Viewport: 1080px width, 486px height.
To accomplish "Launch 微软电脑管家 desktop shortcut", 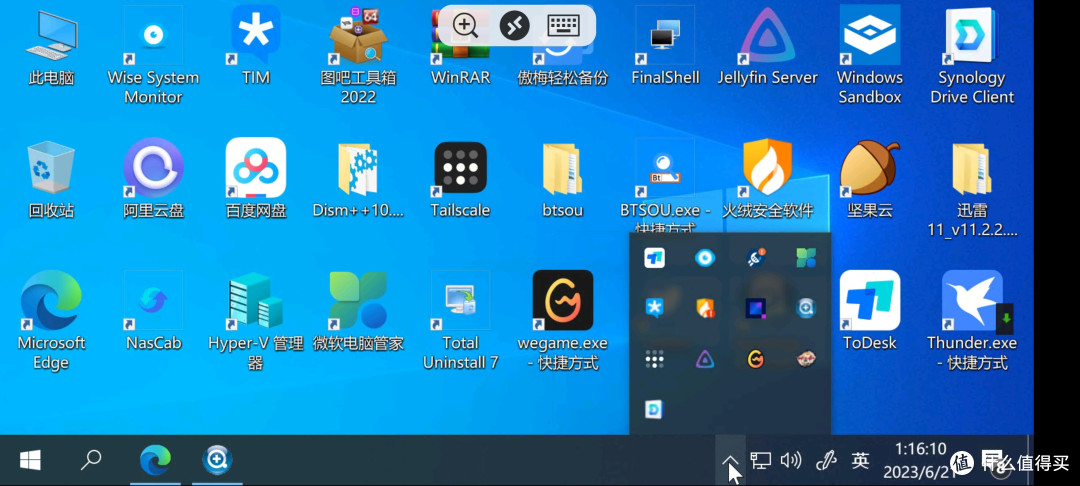I will pos(358,311).
